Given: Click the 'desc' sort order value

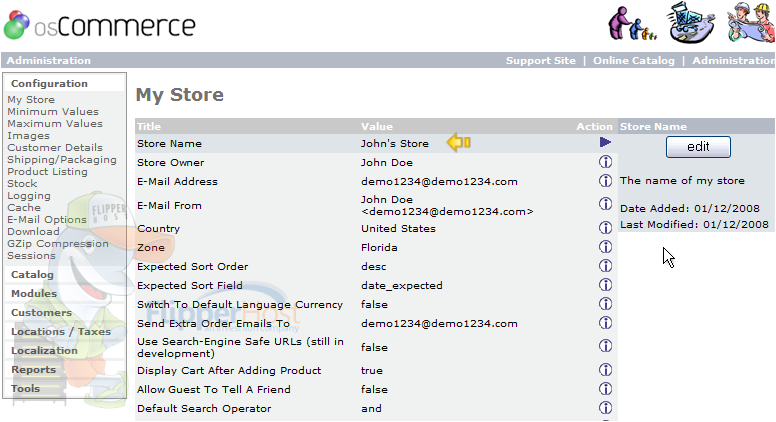Looking at the screenshot, I should tap(374, 267).
